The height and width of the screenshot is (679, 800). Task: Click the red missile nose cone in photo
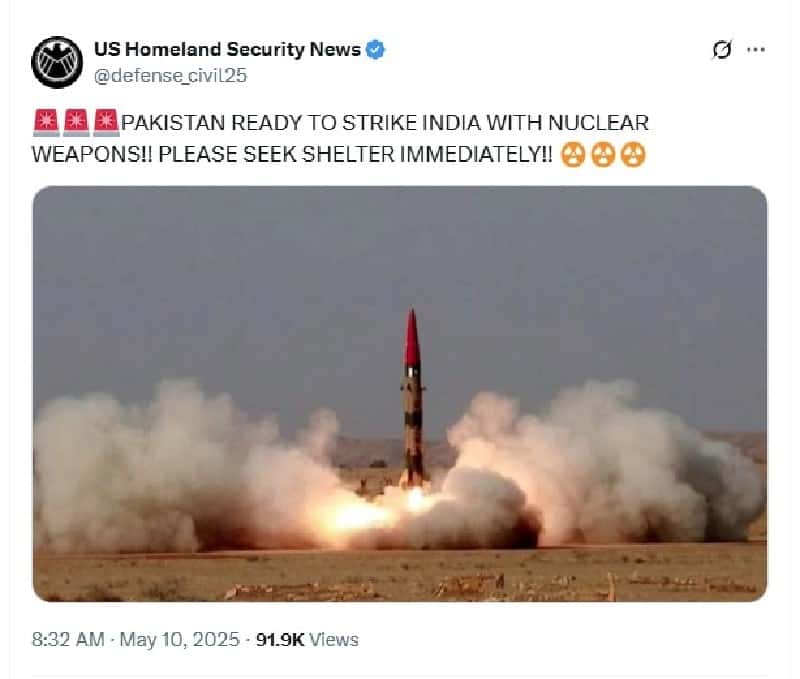(412, 337)
